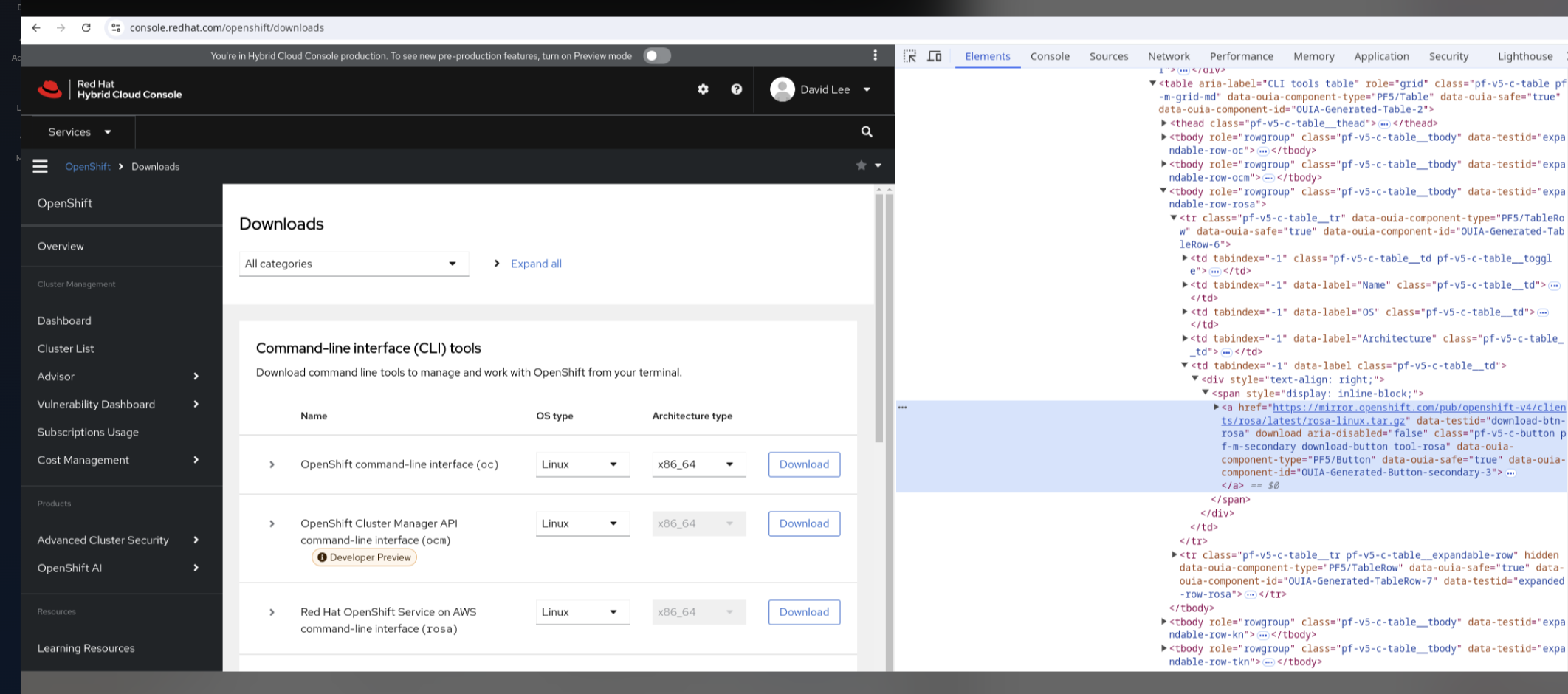The width and height of the screenshot is (1568, 694).
Task: Open the Lighthouse tab in DevTools
Action: click(x=1525, y=56)
